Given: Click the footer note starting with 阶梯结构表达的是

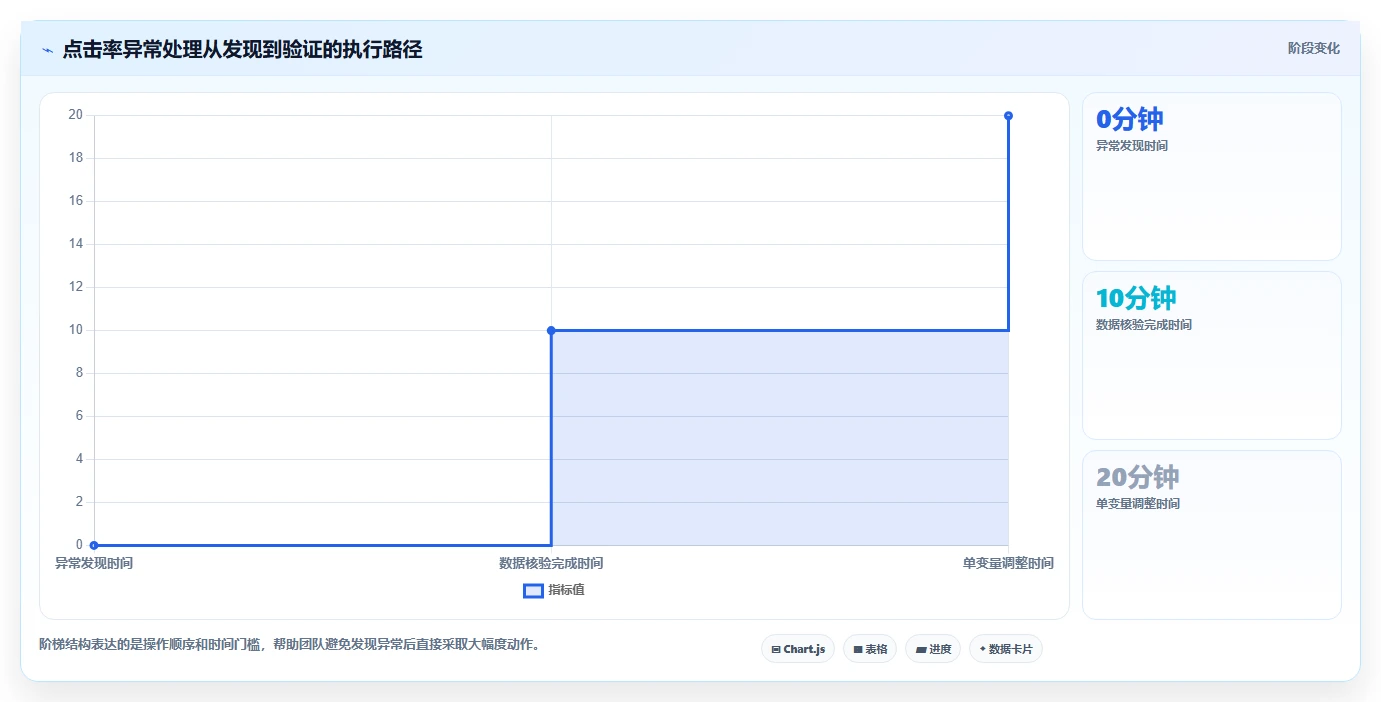Looking at the screenshot, I should [292, 644].
